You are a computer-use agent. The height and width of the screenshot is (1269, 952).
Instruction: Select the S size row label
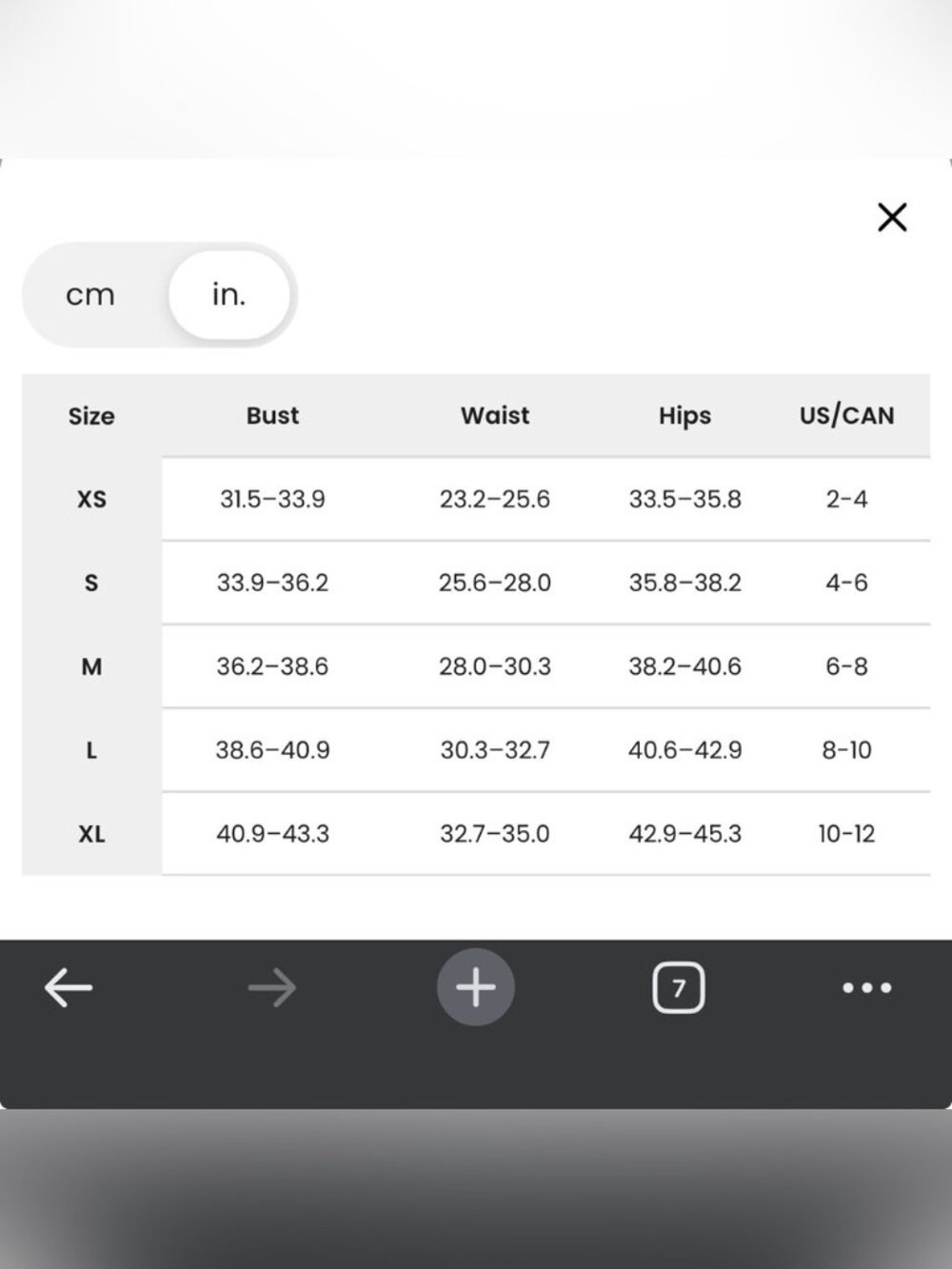91,583
